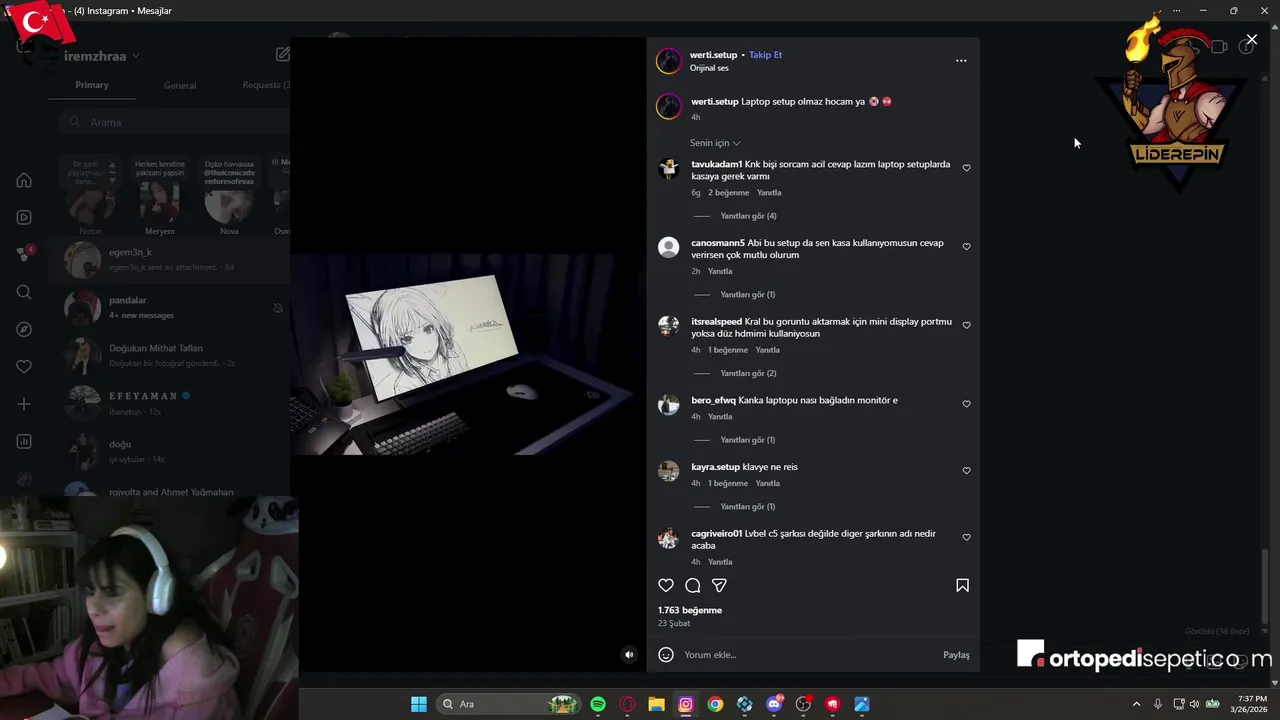Like itsrealspeed's comment
The image size is (1280, 720).
(966, 326)
